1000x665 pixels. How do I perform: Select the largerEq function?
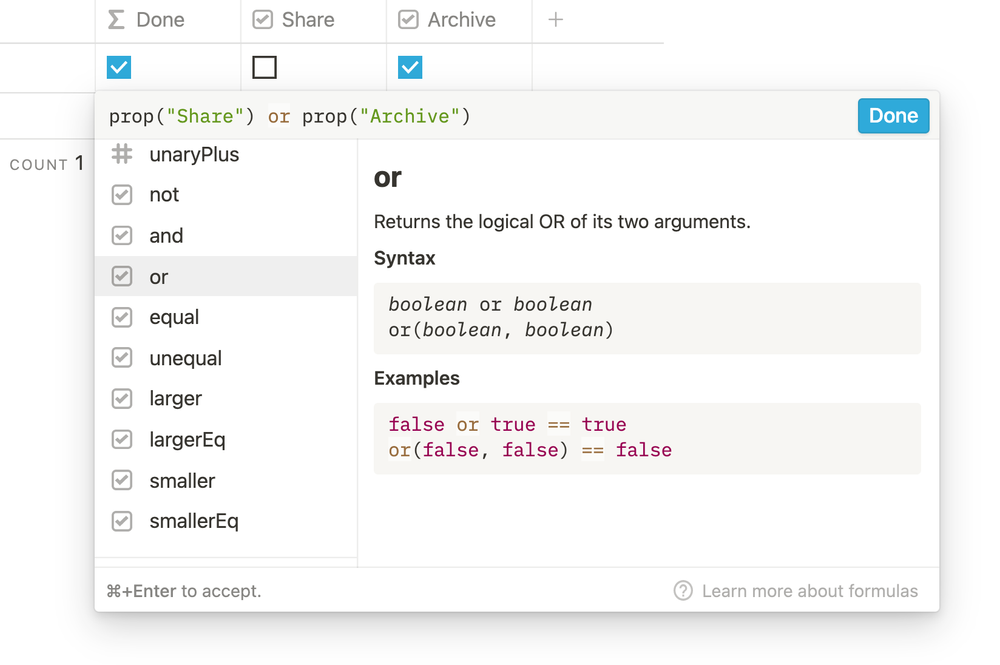(226, 439)
